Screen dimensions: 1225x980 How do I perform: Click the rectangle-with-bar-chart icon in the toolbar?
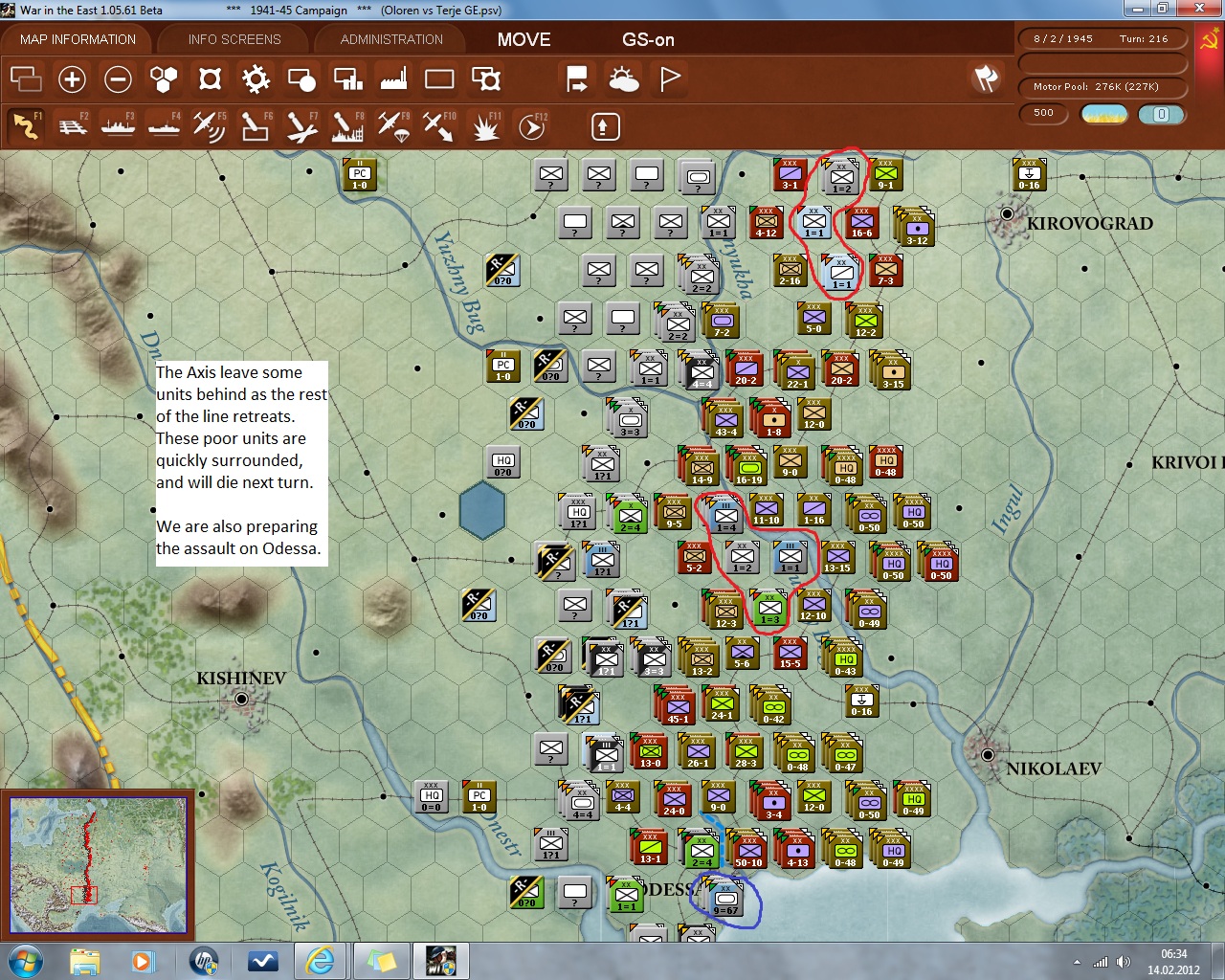click(347, 78)
